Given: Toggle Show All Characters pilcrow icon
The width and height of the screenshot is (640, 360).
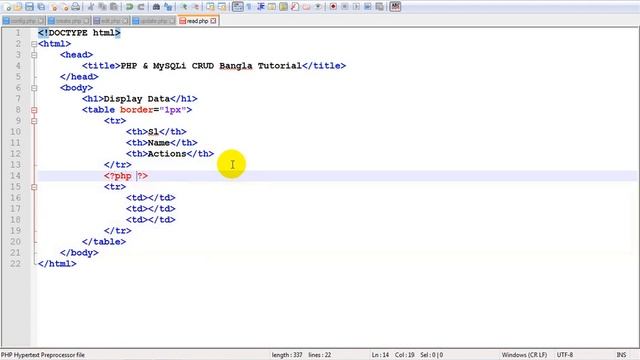Looking at the screenshot, I should [x=249, y=7].
